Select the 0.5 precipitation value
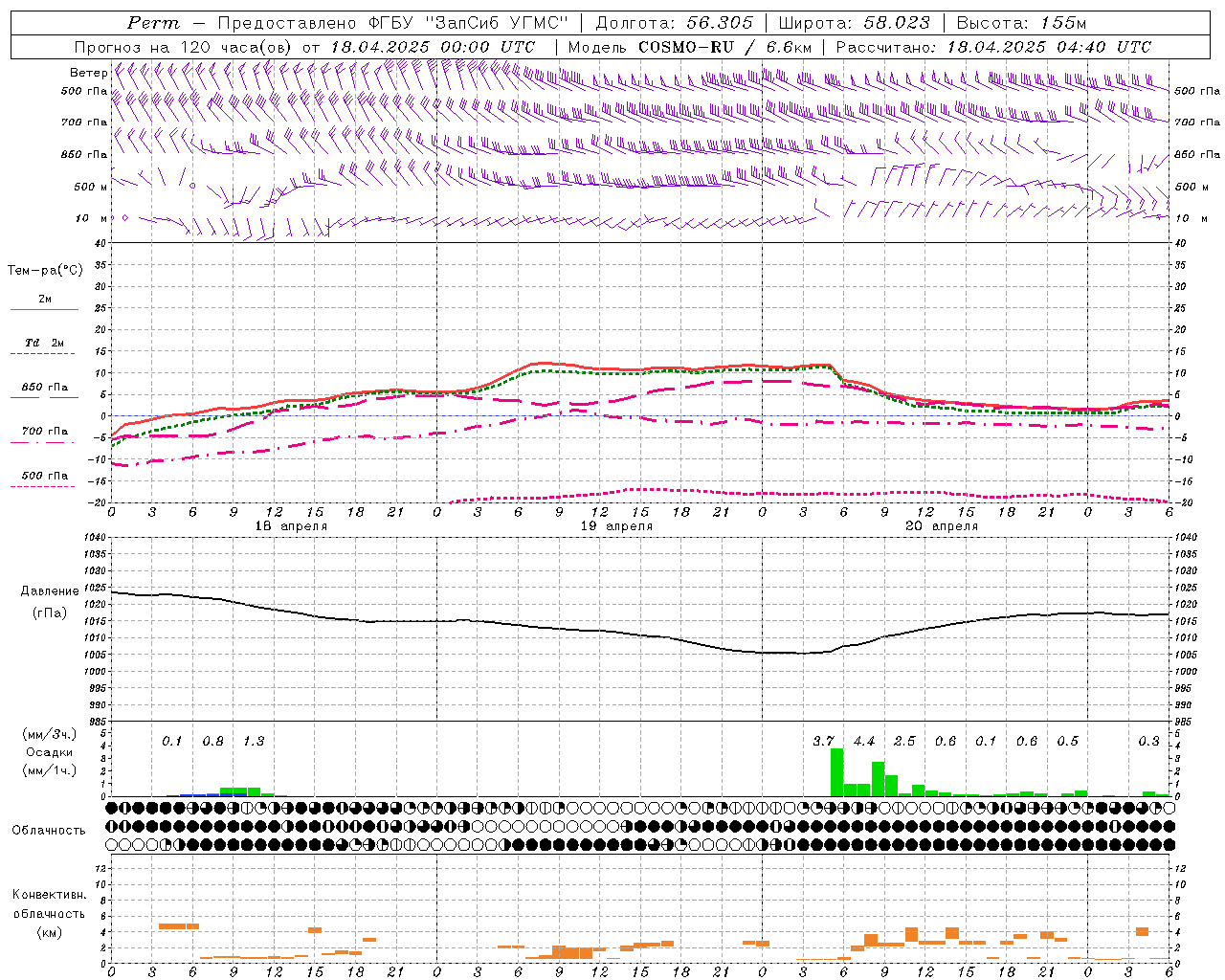Screen dimensions: 1225x980 coord(1067,742)
